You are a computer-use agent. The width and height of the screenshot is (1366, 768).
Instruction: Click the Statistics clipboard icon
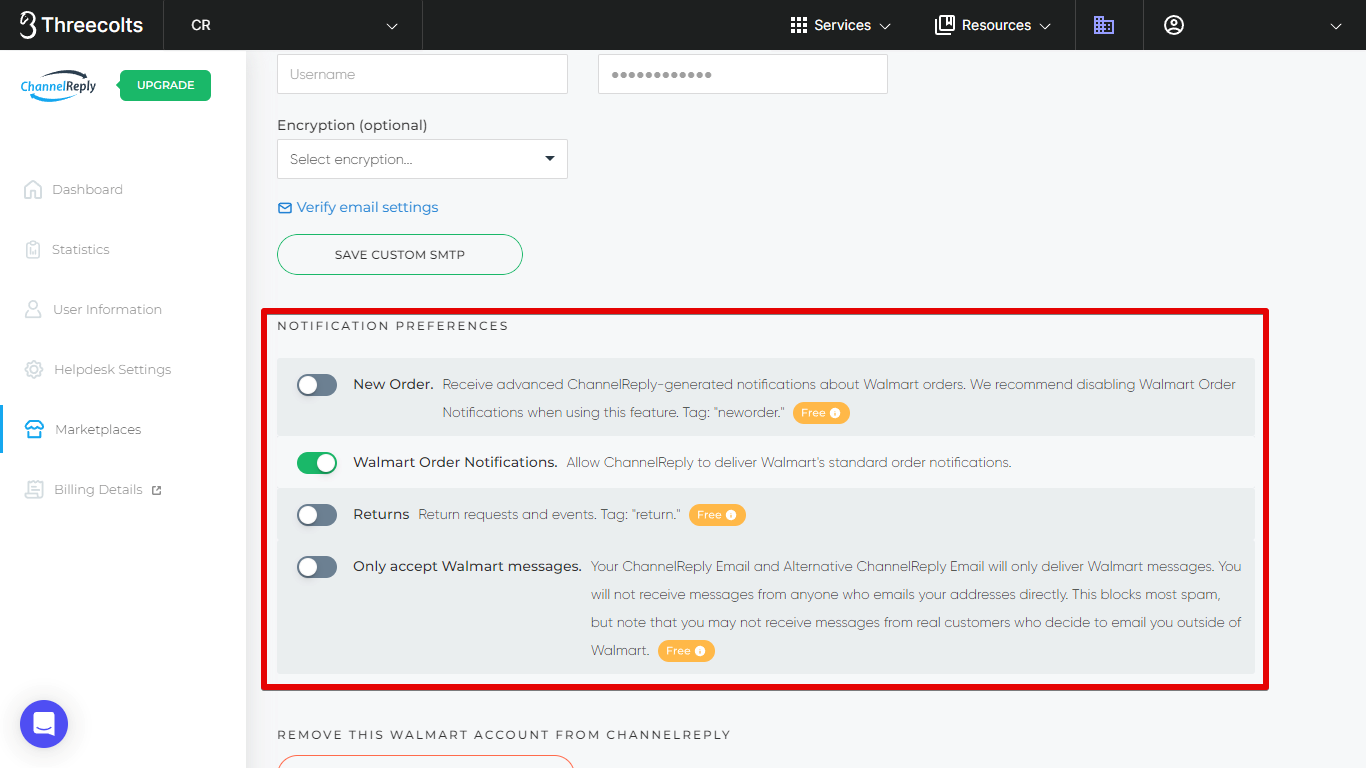click(x=33, y=249)
